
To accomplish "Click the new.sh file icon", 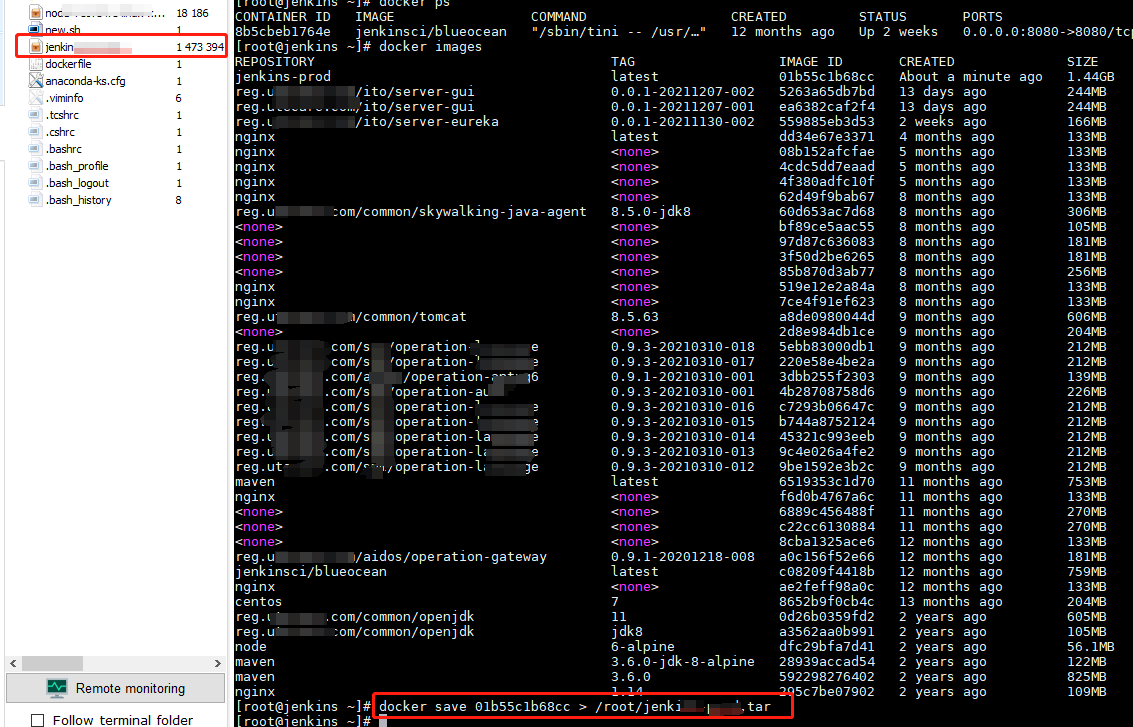I will (x=35, y=30).
